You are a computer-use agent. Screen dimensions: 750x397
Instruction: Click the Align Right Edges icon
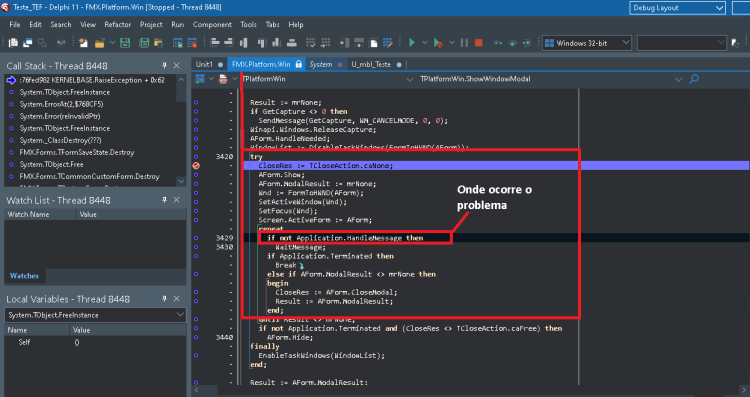pyautogui.click(x=229, y=43)
